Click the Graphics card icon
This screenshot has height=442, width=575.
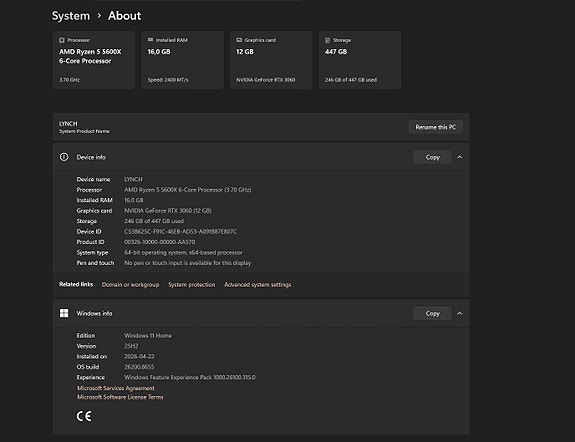click(x=239, y=40)
